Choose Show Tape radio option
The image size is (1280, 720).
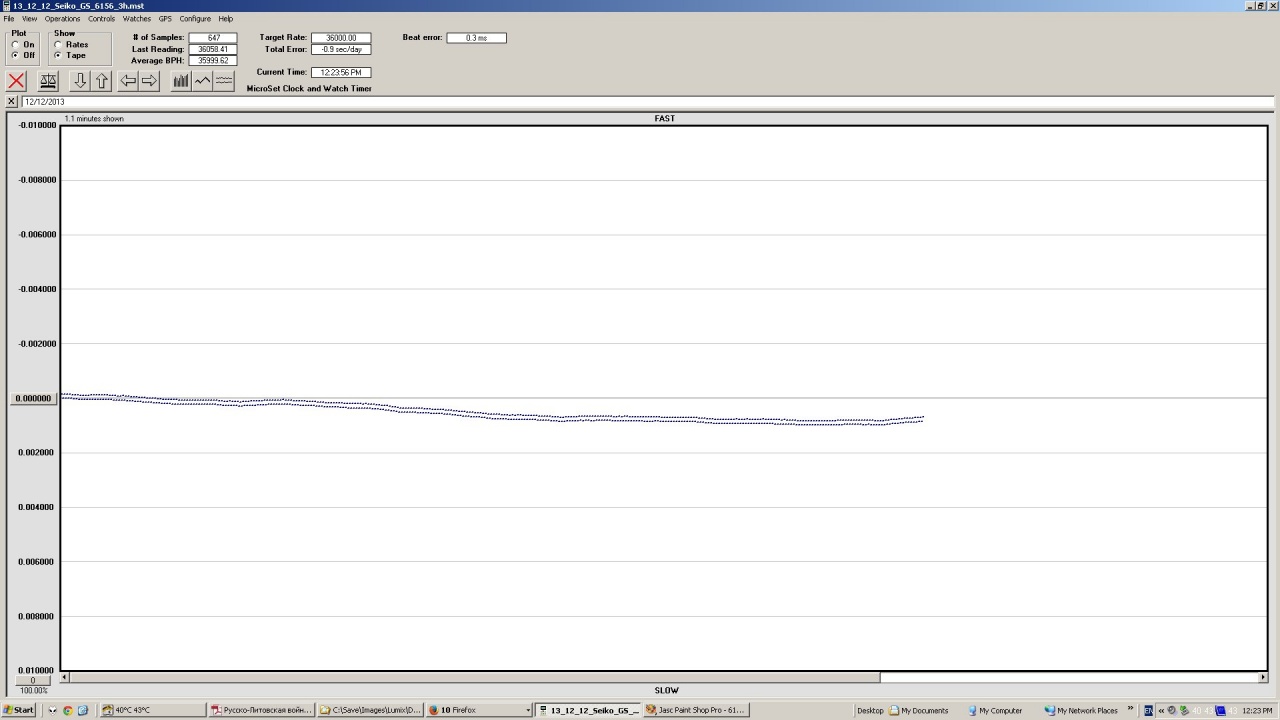click(x=58, y=56)
